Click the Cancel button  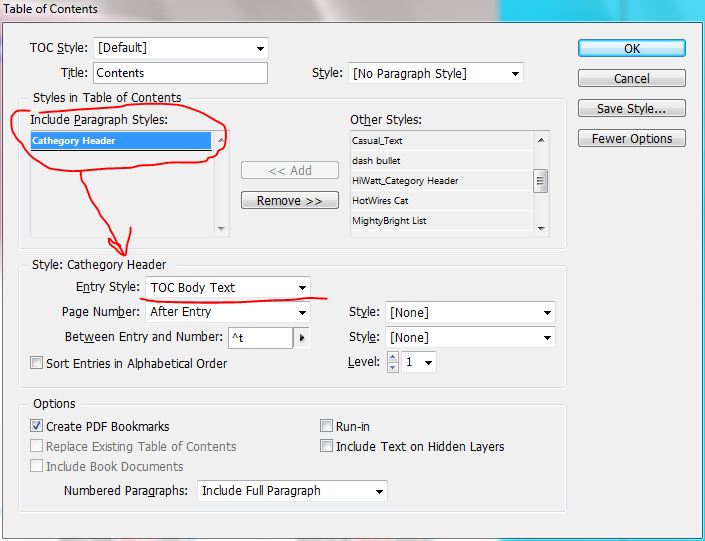(x=632, y=78)
